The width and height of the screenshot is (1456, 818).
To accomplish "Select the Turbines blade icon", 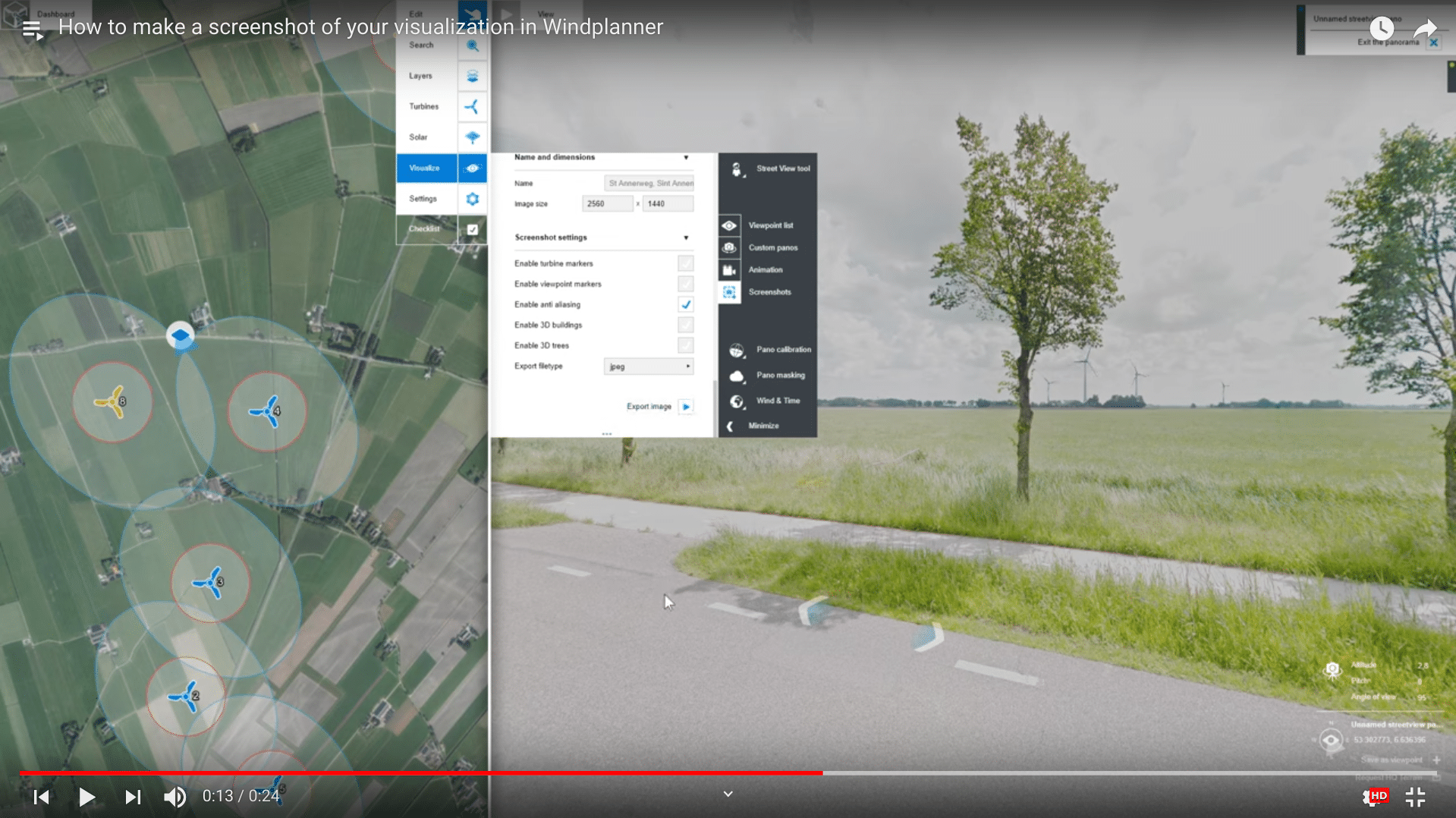I will point(472,107).
